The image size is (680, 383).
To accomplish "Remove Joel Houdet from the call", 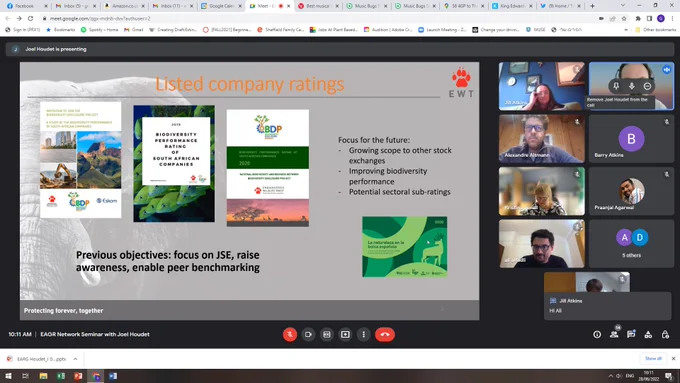I will pos(647,86).
